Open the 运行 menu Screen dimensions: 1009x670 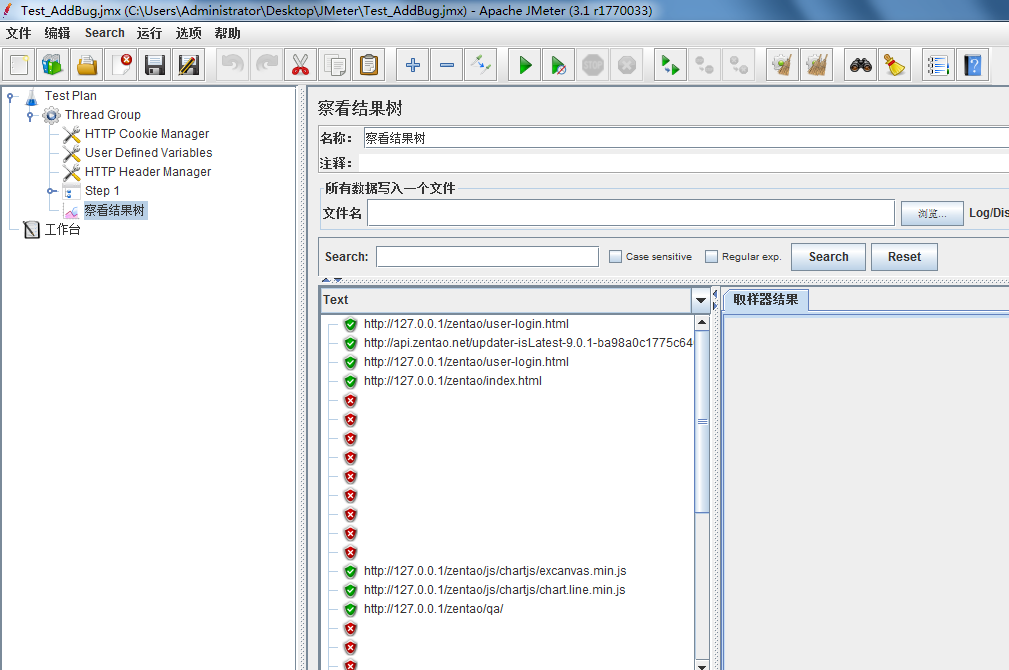tap(149, 33)
